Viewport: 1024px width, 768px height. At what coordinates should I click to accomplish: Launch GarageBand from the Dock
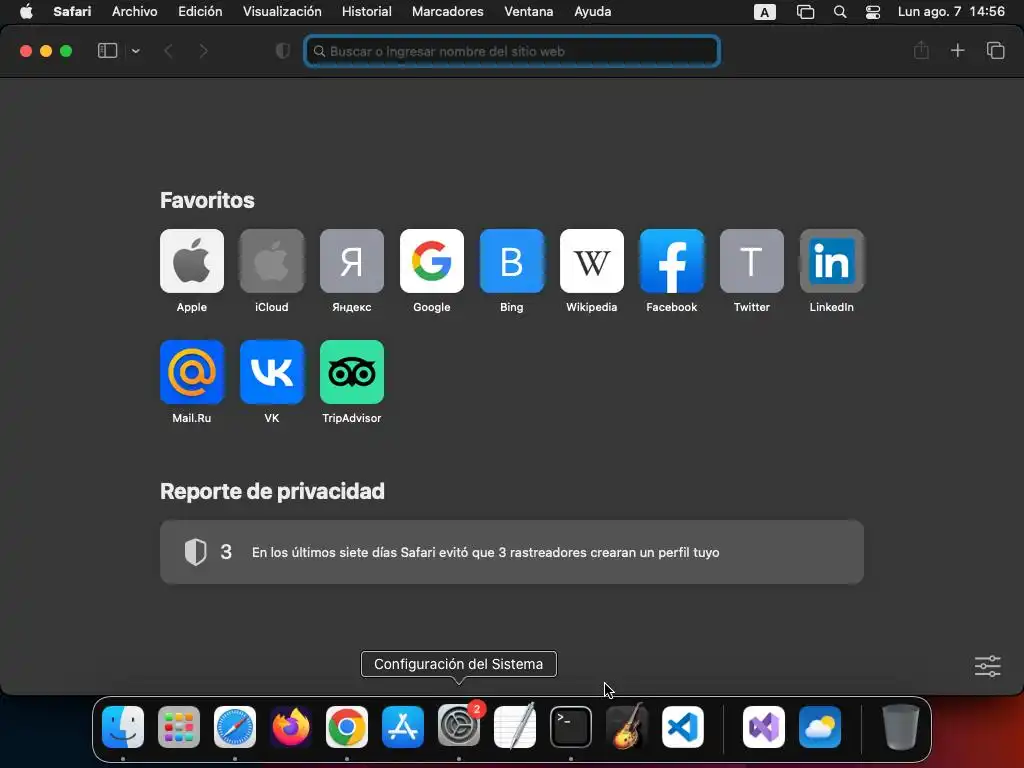627,726
